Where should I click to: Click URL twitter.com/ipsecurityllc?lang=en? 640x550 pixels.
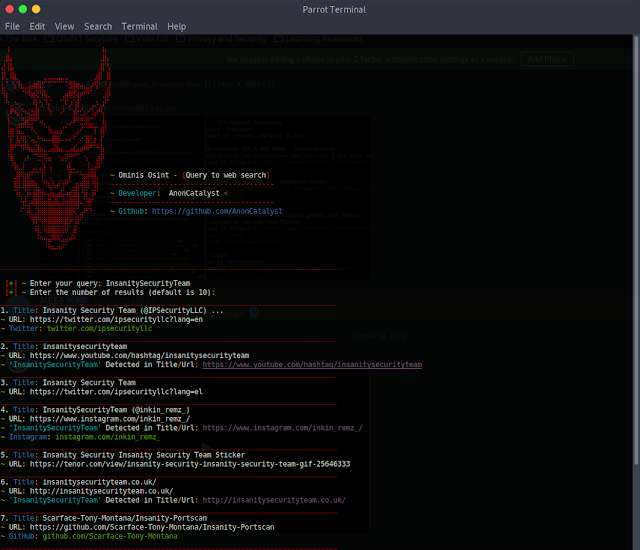(x=116, y=319)
